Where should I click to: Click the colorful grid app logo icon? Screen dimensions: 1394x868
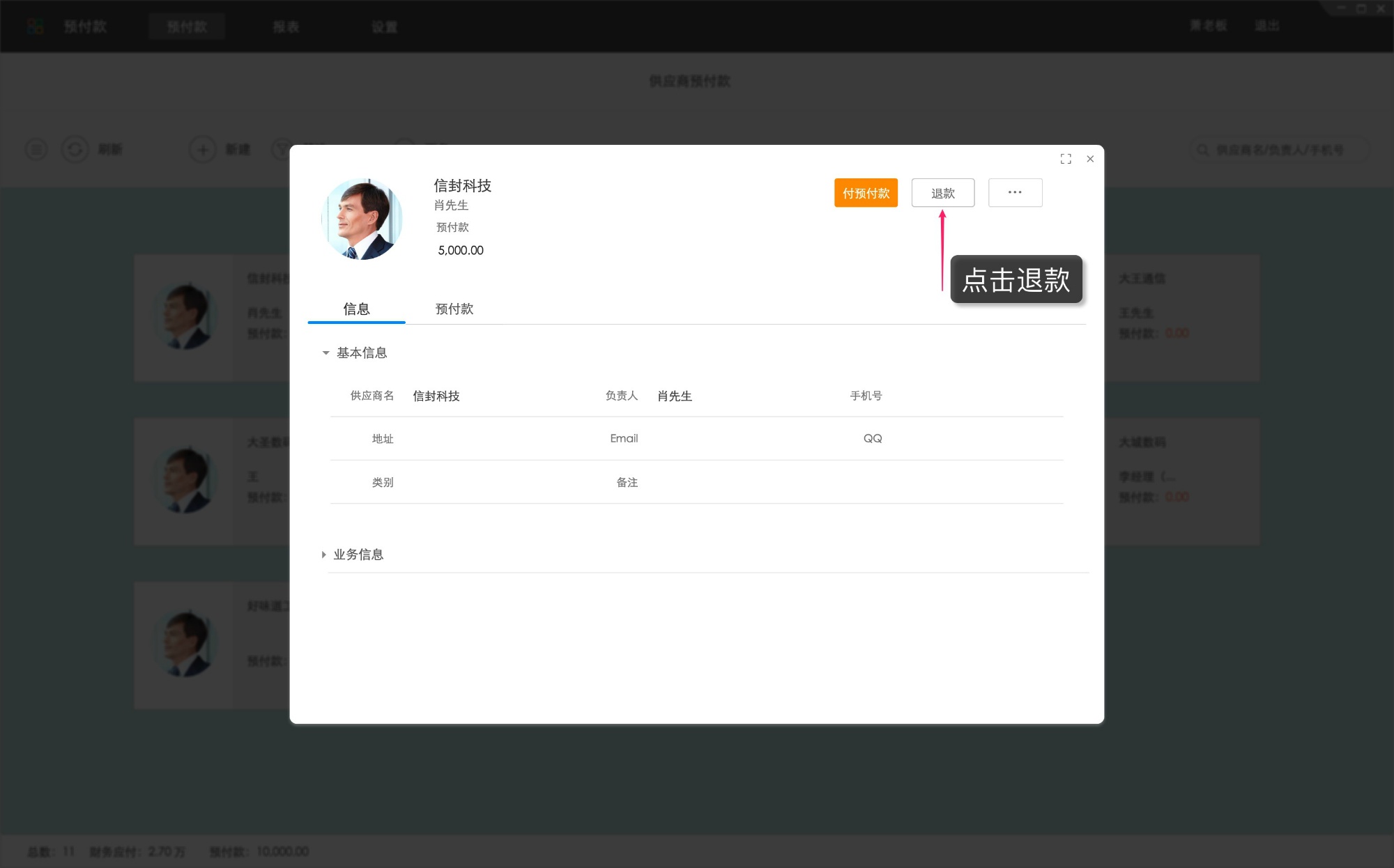pyautogui.click(x=33, y=26)
